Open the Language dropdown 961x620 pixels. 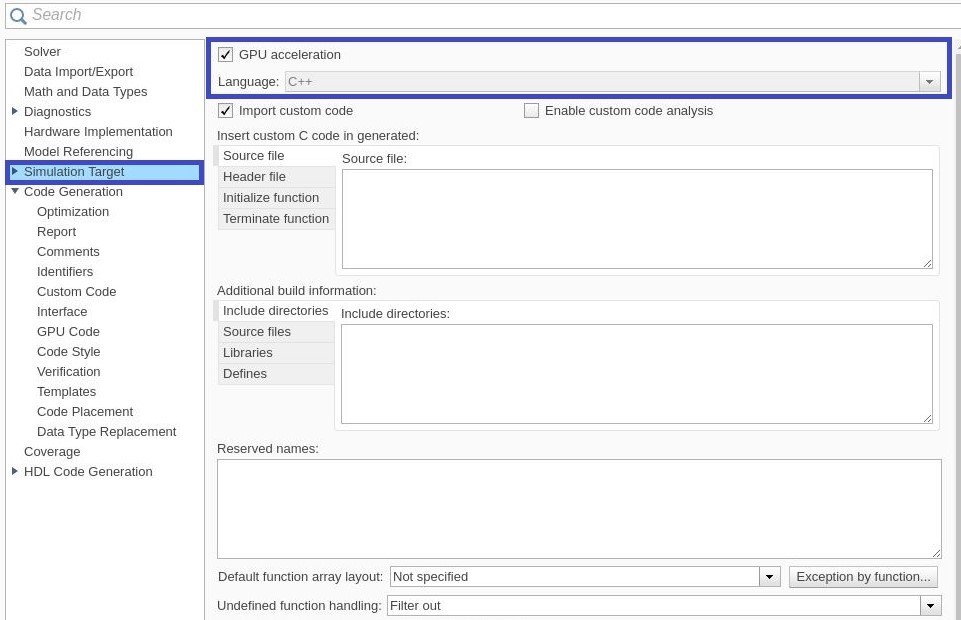click(930, 82)
